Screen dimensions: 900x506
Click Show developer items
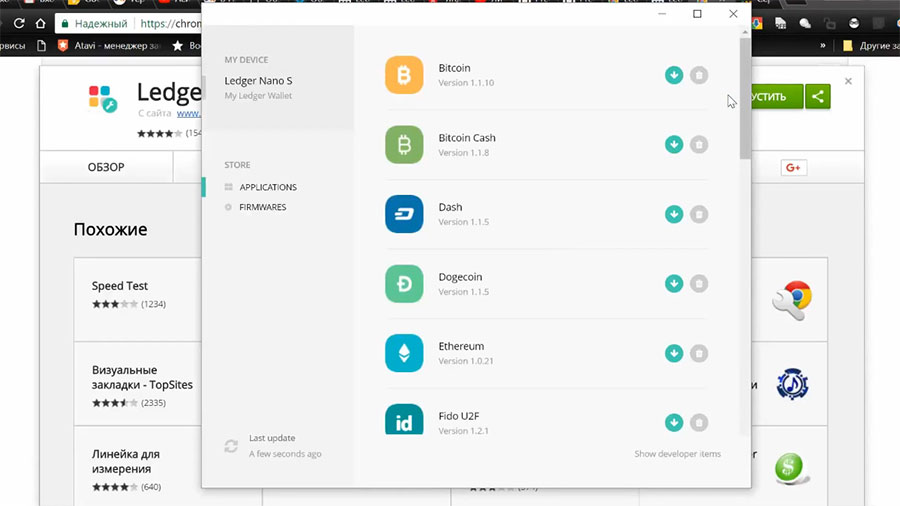click(677, 454)
